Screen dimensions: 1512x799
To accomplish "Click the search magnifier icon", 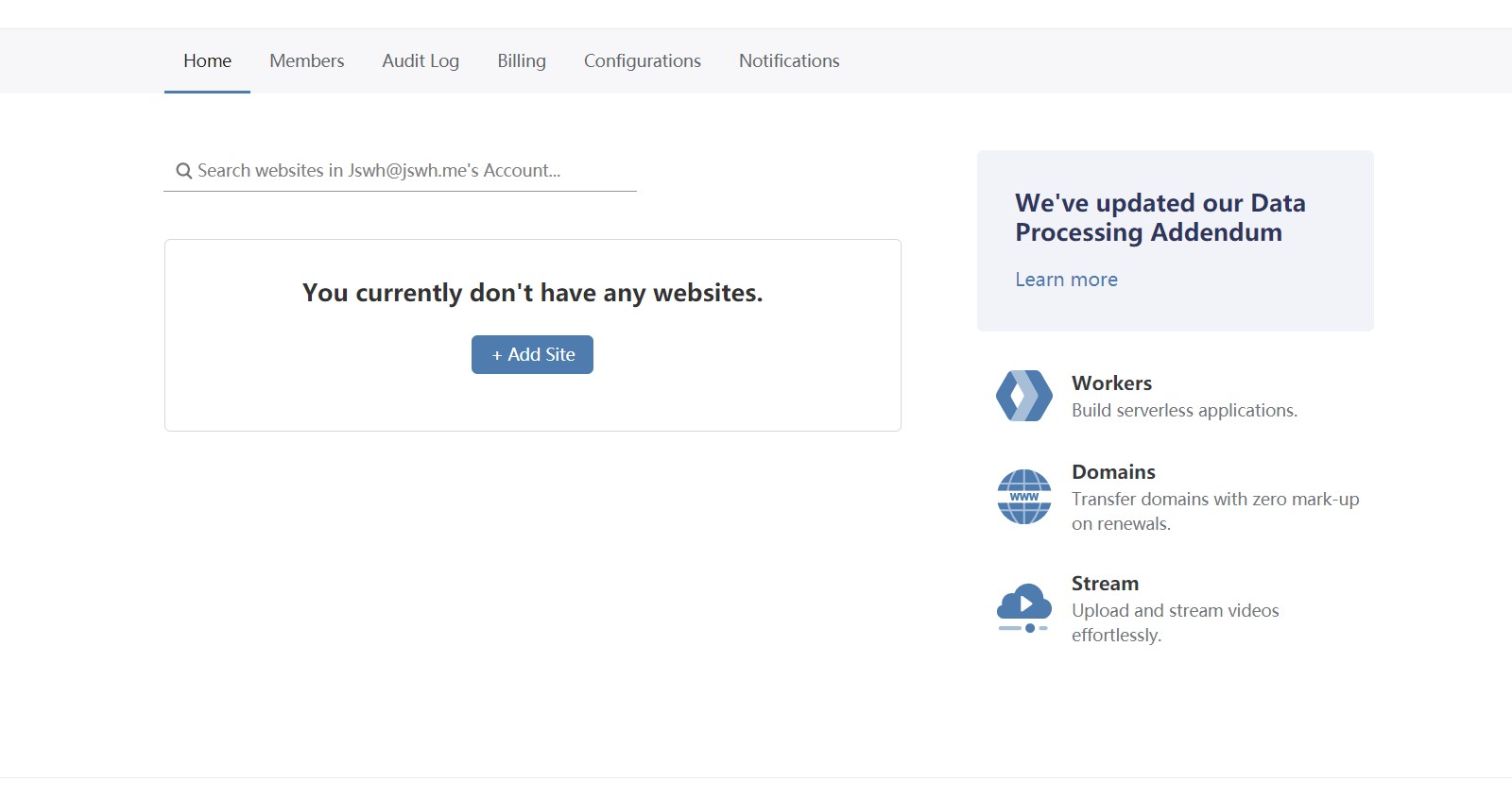I will 184,171.
